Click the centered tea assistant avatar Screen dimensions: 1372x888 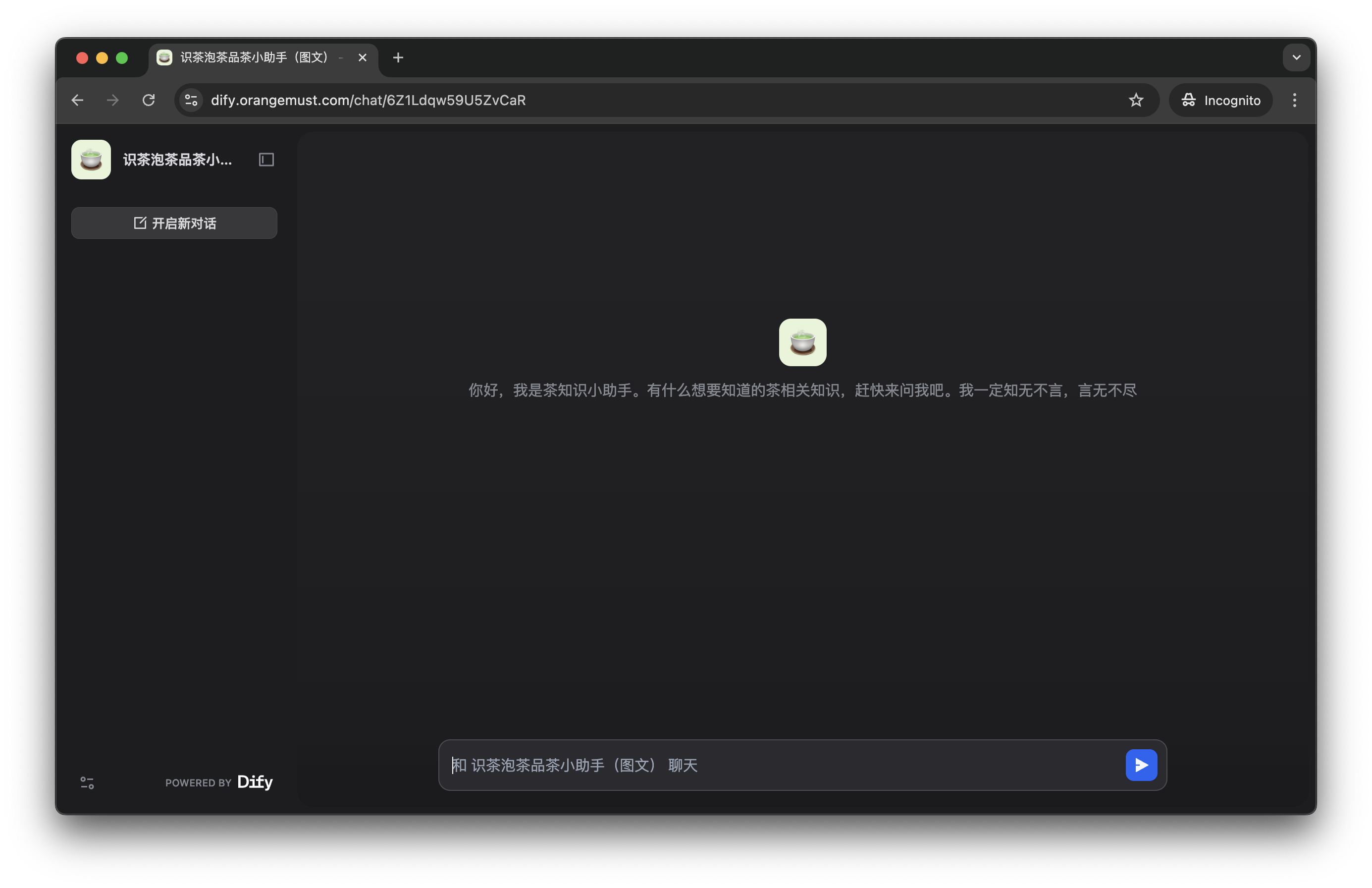(x=803, y=342)
